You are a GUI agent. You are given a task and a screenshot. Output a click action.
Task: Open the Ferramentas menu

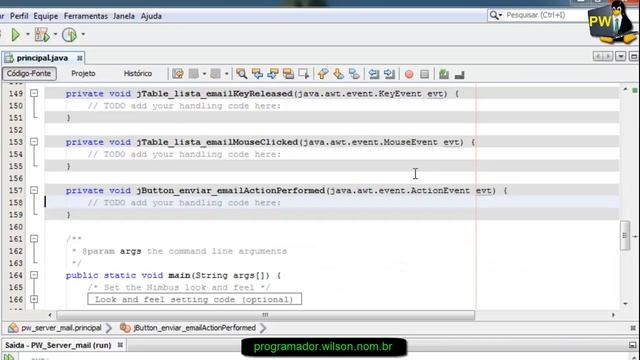[86, 16]
